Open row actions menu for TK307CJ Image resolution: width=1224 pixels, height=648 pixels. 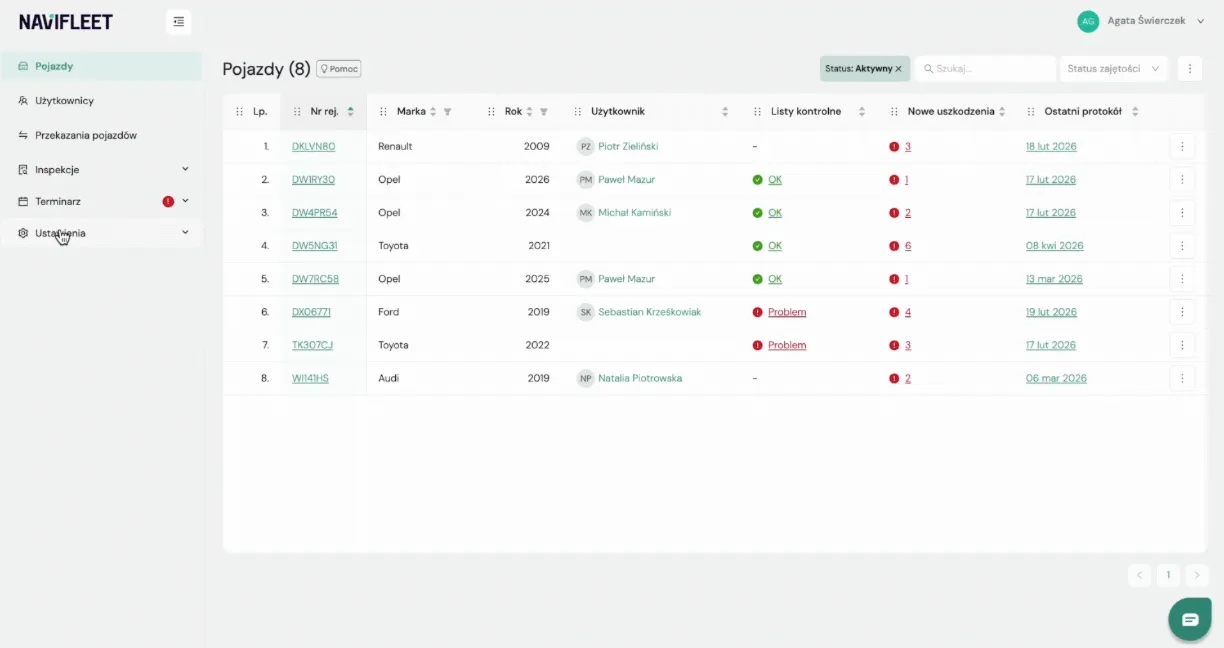coord(1182,345)
